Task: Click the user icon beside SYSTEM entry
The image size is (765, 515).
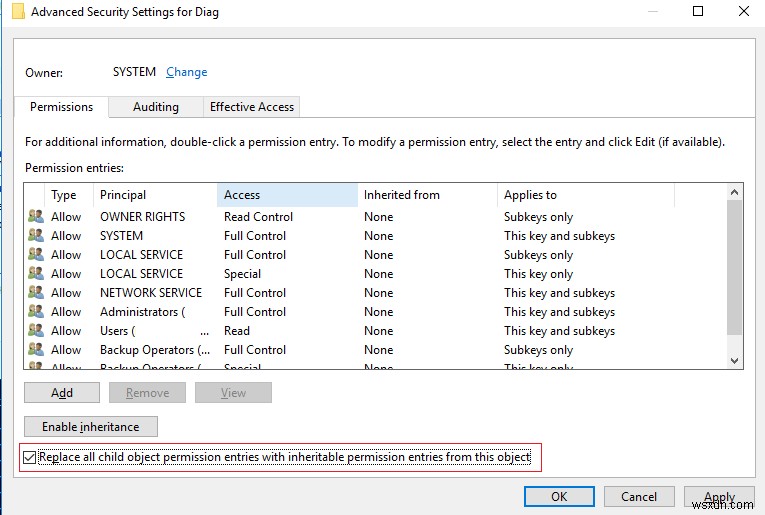Action: click(x=36, y=236)
